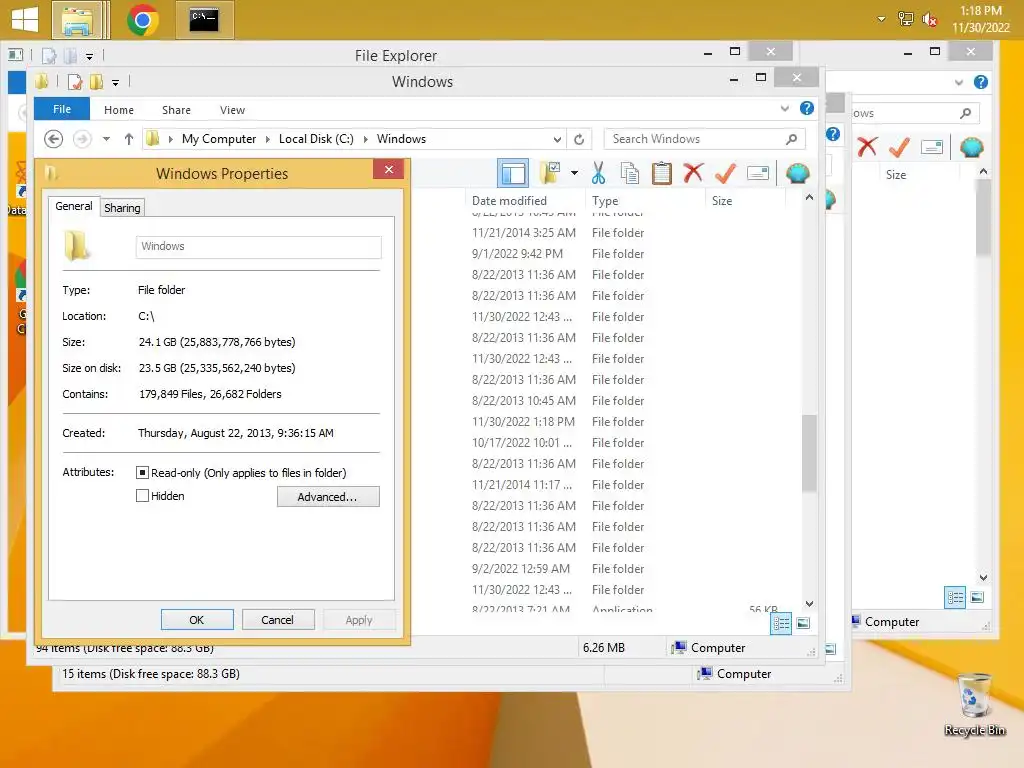Toggle the Read-only attribute checkbox

142,472
